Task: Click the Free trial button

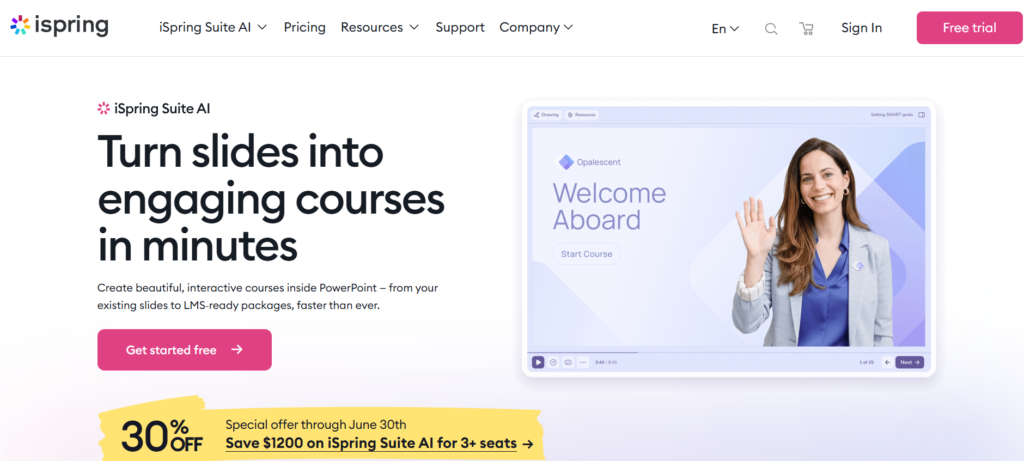Action: 969,27
